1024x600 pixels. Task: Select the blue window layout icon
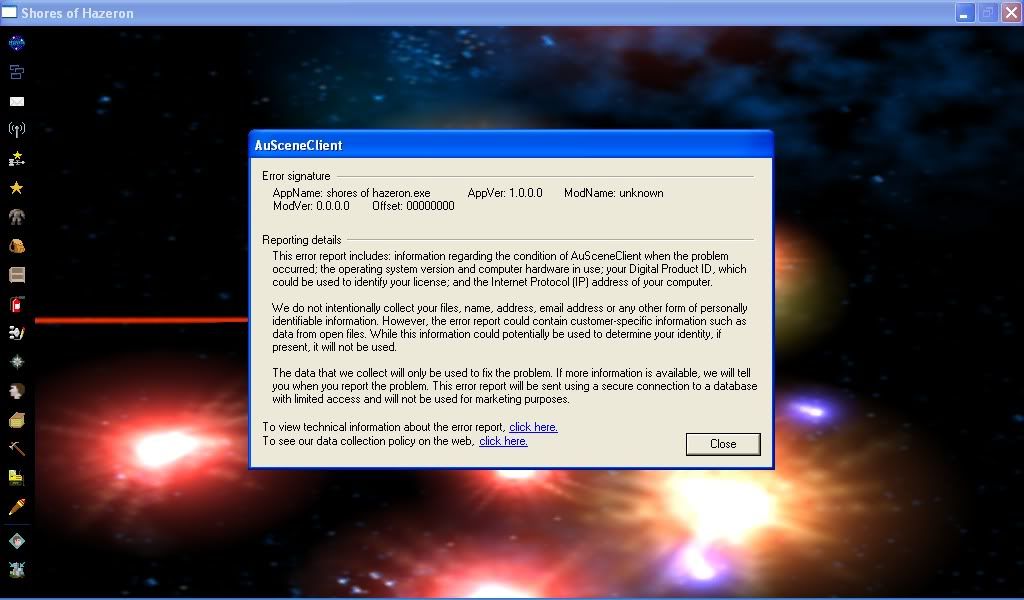click(x=16, y=72)
